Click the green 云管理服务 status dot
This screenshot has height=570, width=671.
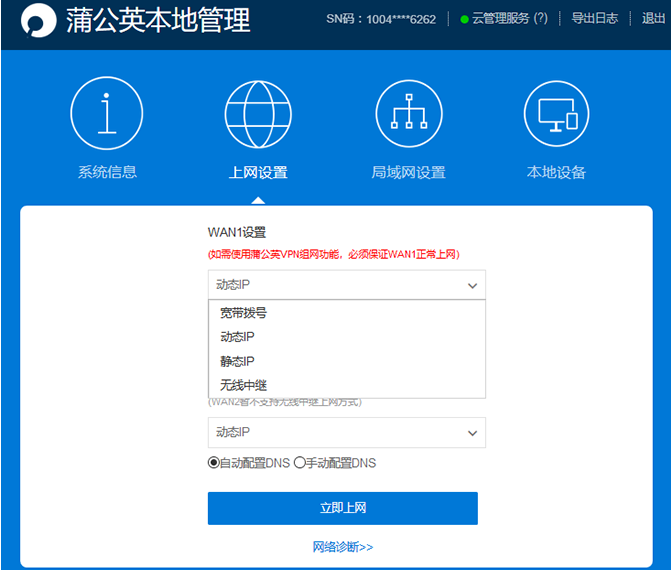pos(464,19)
